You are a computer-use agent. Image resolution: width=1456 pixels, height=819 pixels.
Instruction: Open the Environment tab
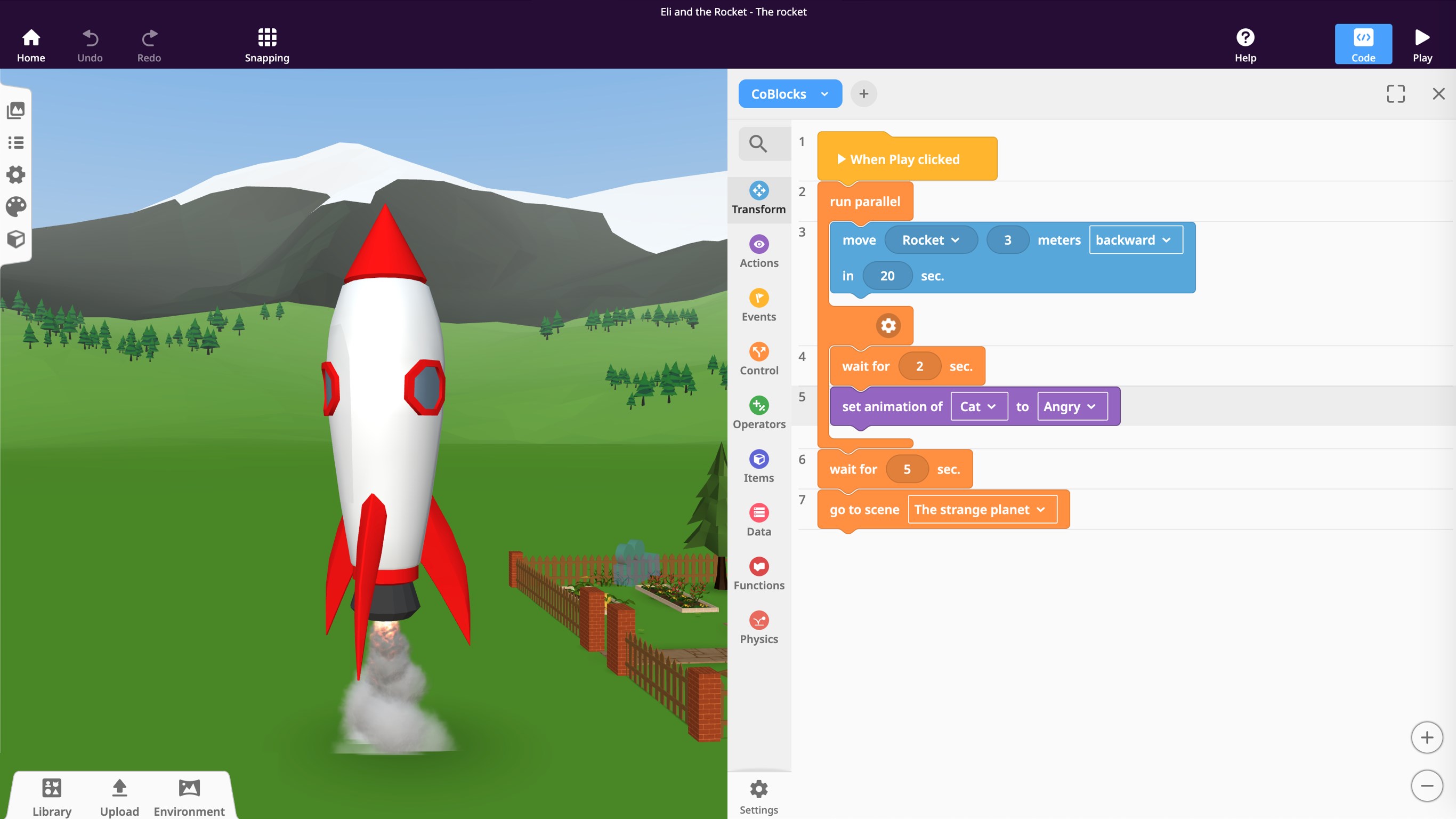[x=189, y=797]
